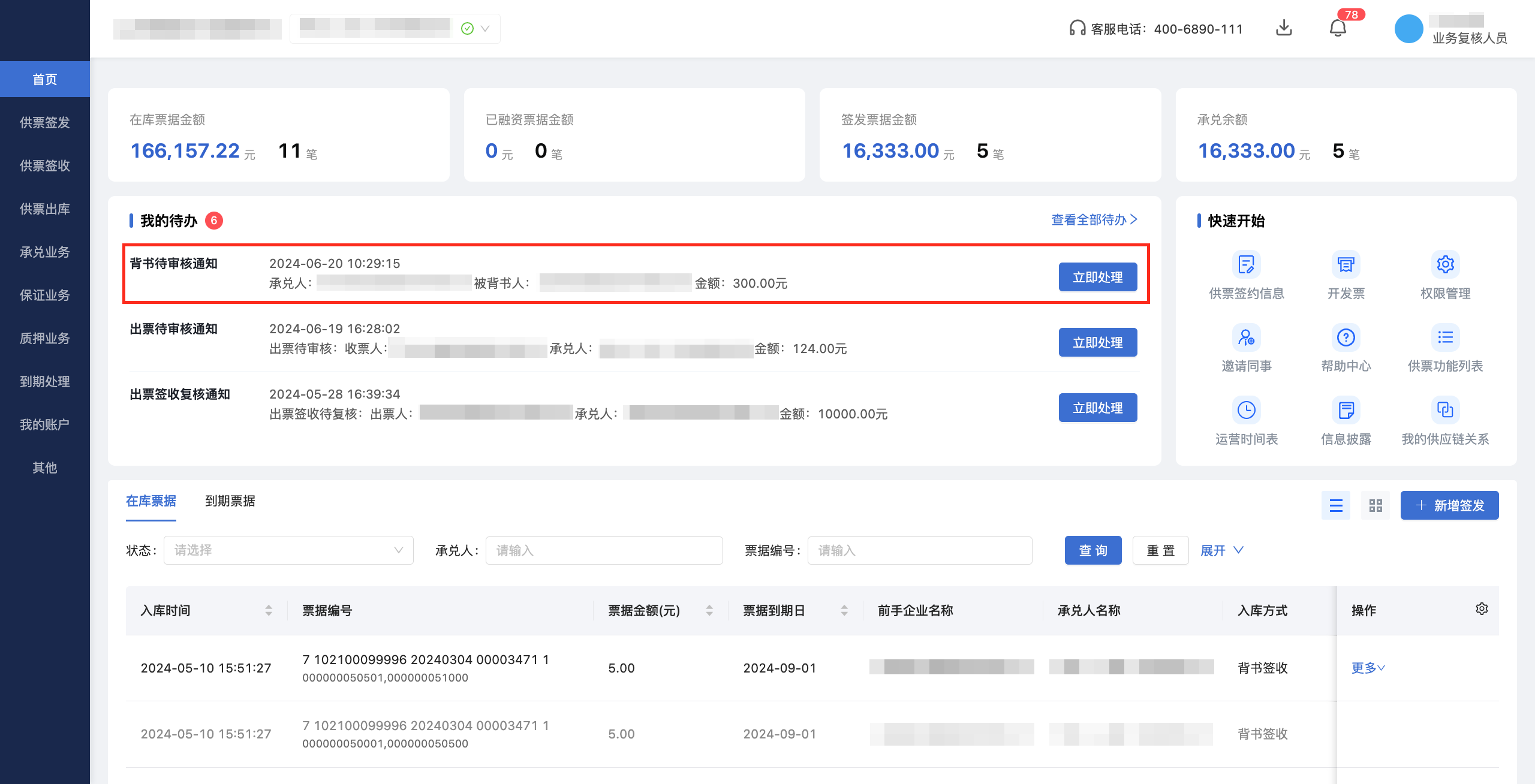Image resolution: width=1535 pixels, height=784 pixels.
Task: Click the notification bell showing 78
Action: pyautogui.click(x=1337, y=28)
